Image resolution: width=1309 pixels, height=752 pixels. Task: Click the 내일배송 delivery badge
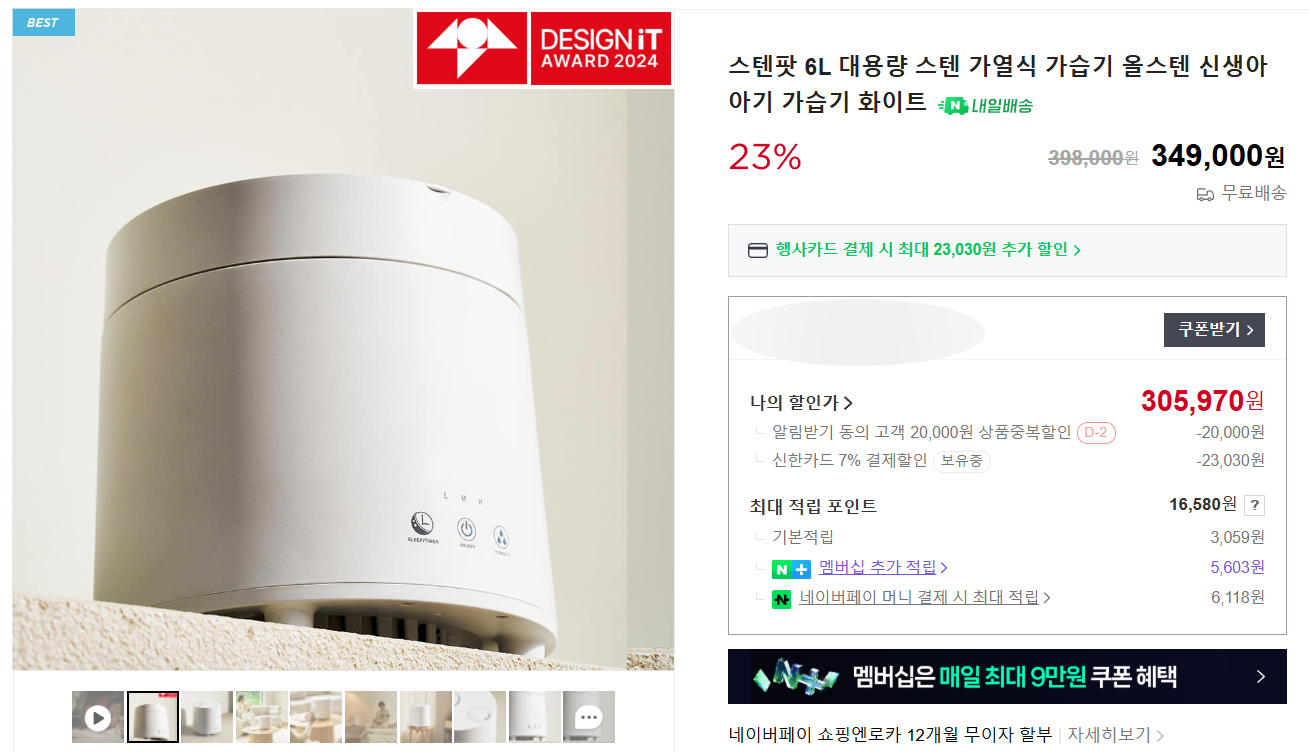point(985,105)
